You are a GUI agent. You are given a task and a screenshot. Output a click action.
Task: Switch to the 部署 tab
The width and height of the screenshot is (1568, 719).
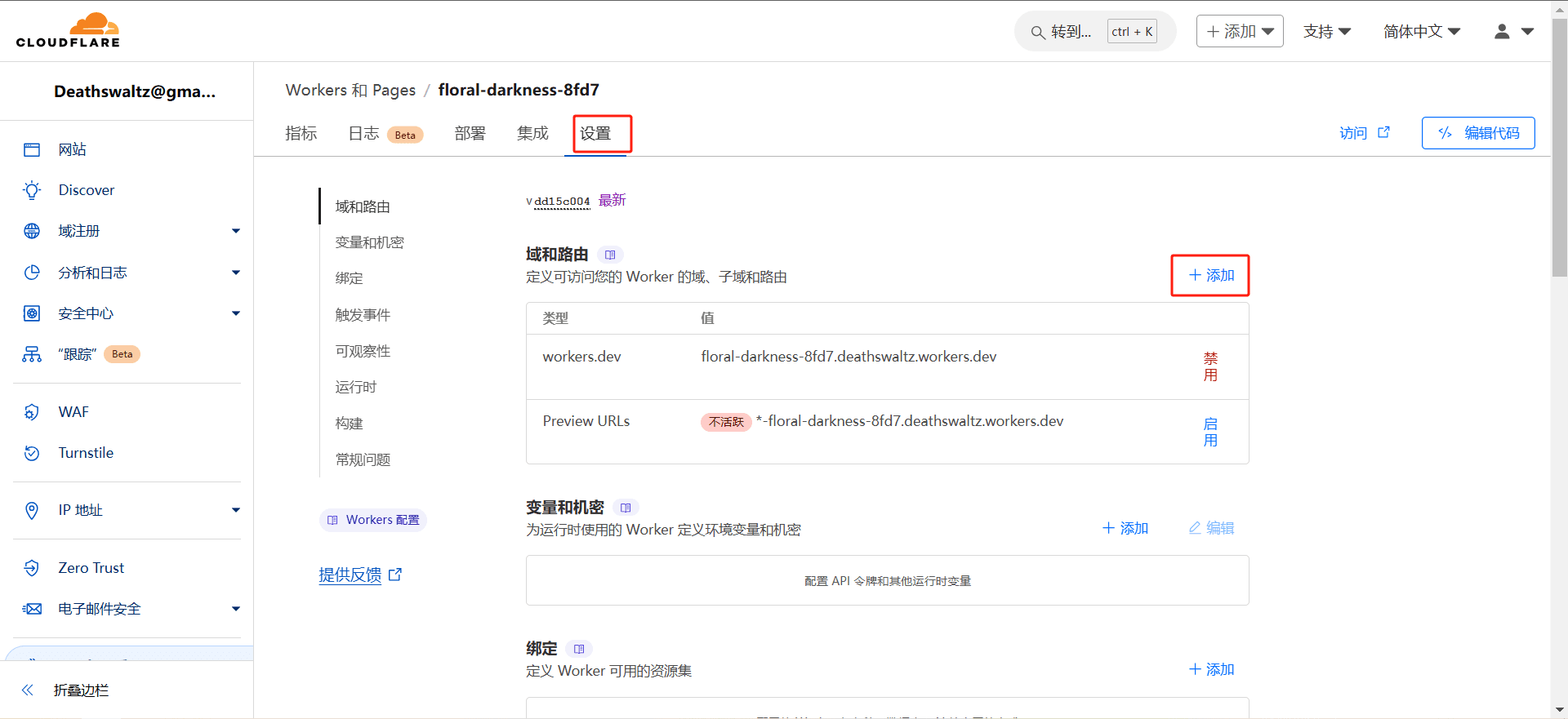(x=470, y=134)
